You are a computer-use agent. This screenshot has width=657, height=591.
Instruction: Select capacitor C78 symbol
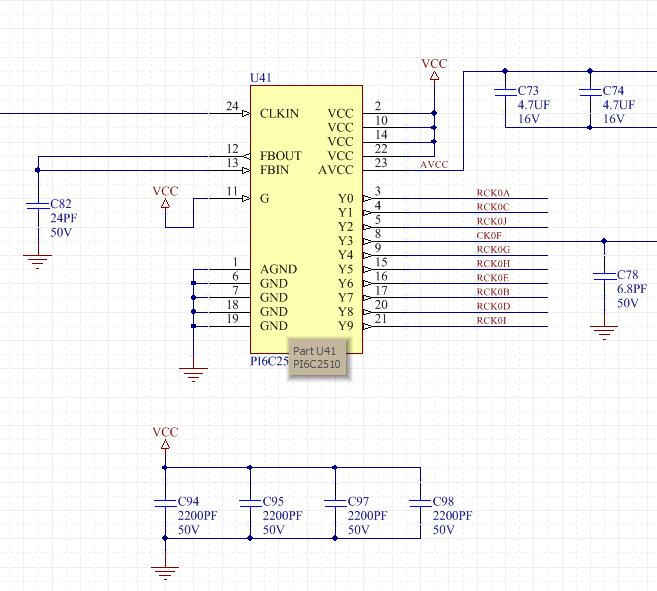[604, 276]
